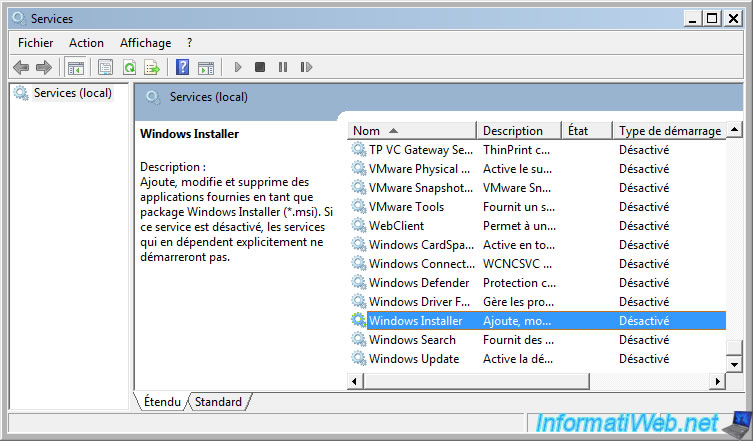
Task: Click gear icon of TP VC Gateway Service
Action: point(358,149)
